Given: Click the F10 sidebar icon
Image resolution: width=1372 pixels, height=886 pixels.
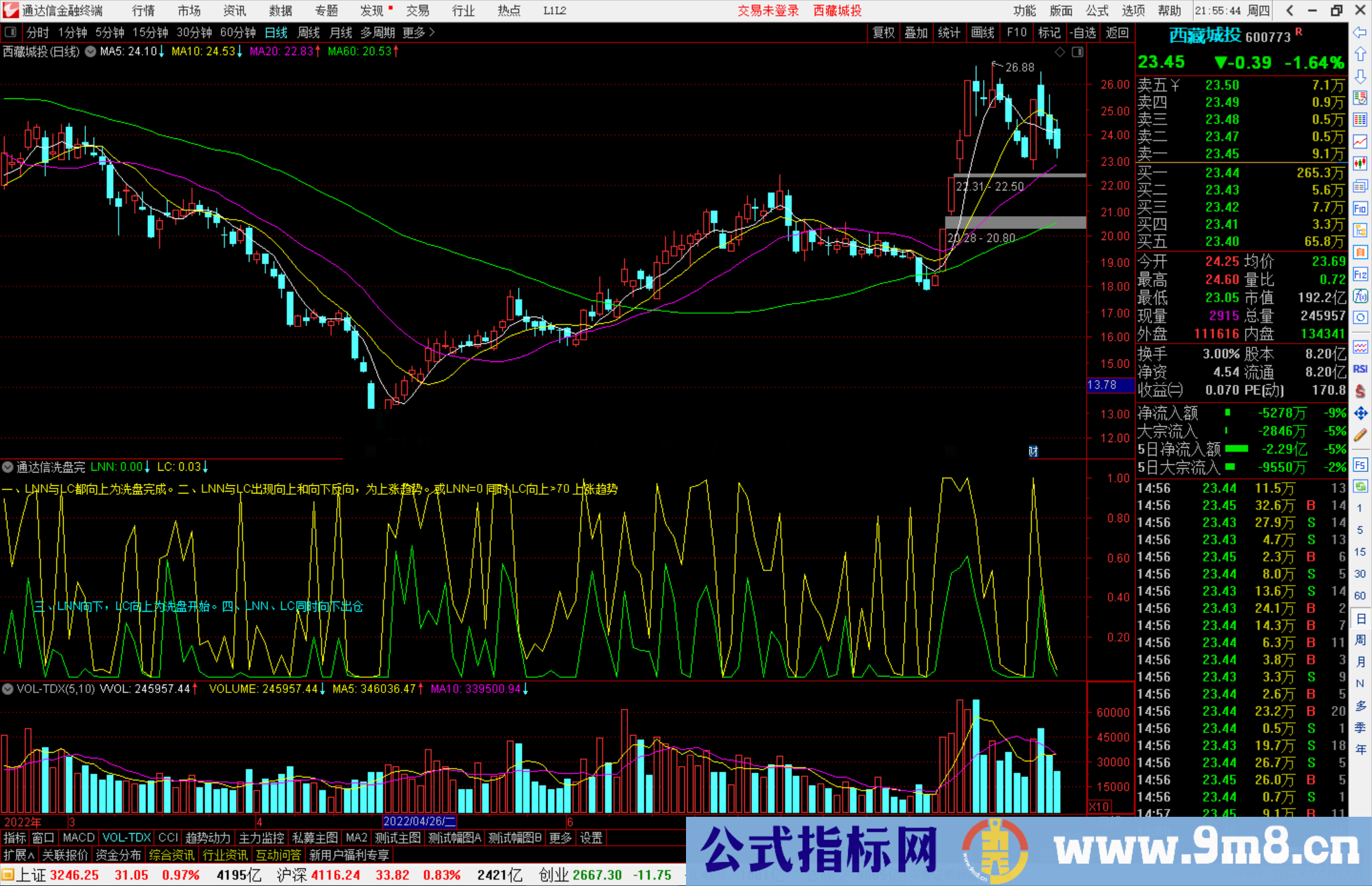Looking at the screenshot, I should coord(1360,208).
